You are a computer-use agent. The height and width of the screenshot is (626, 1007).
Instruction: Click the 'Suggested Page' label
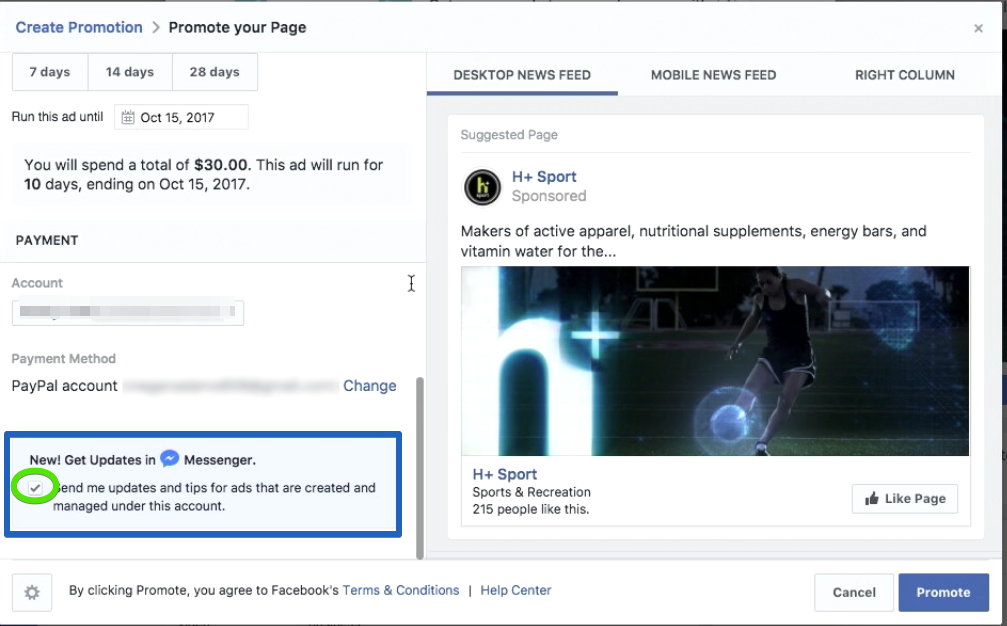coord(509,135)
